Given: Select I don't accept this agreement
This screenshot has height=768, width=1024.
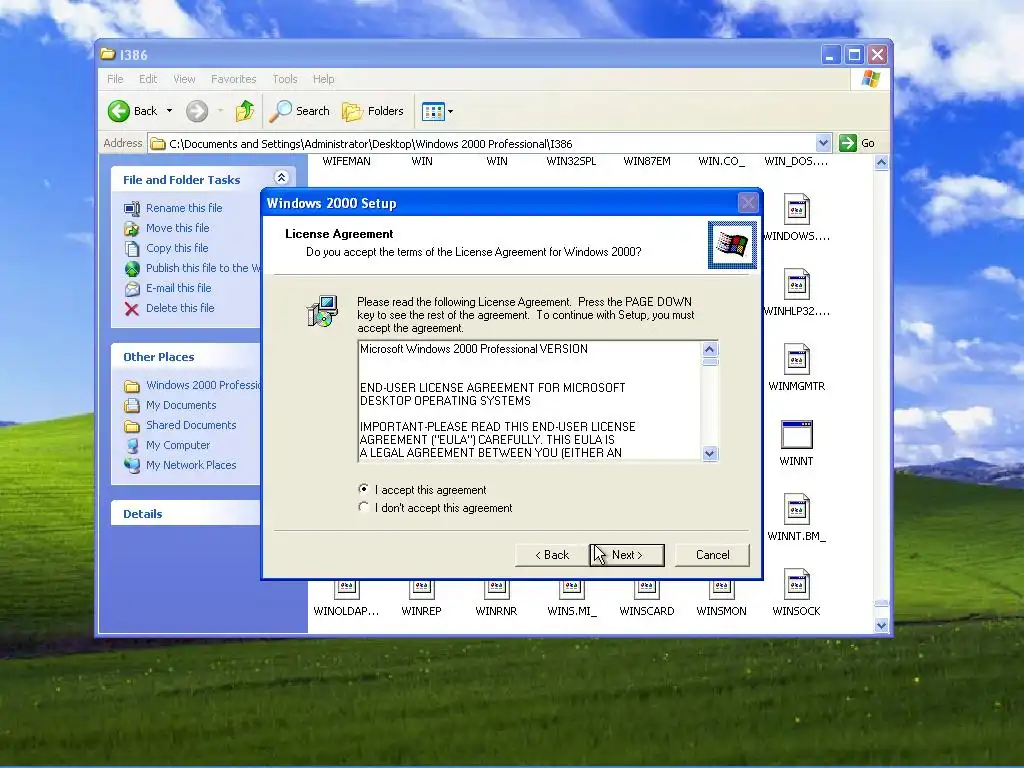Looking at the screenshot, I should (364, 507).
